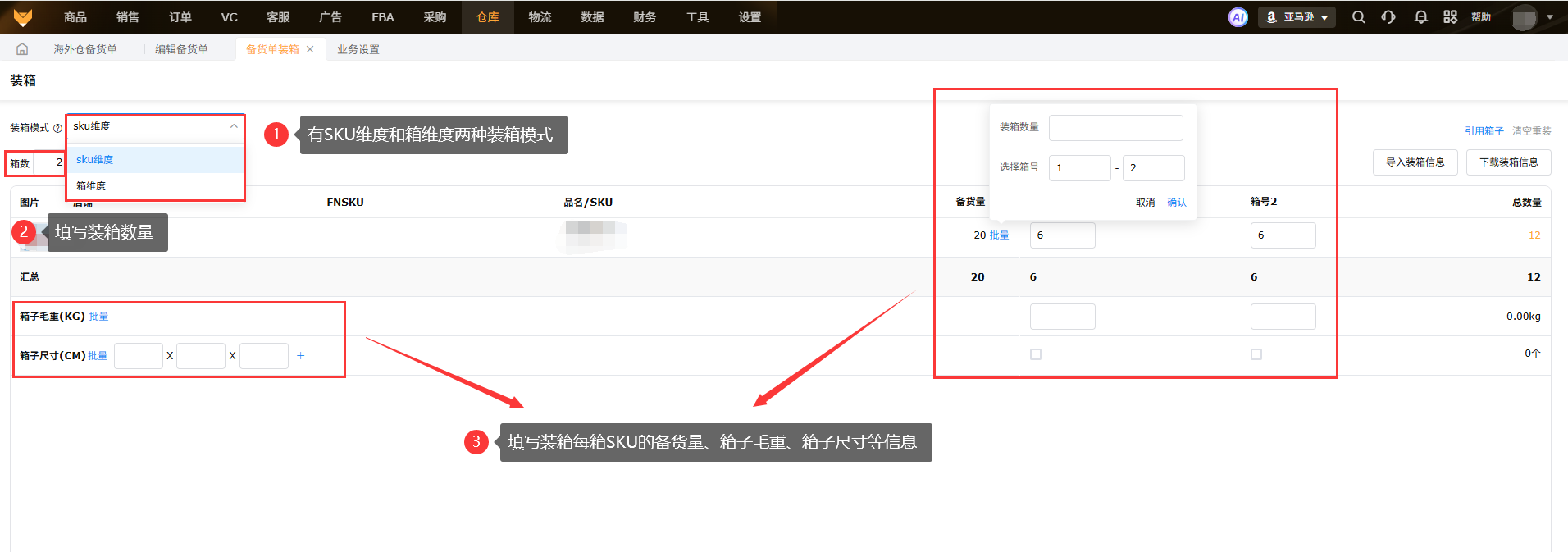Switch to the 编辑备货单 tab
This screenshot has width=1568, height=552.
(181, 49)
